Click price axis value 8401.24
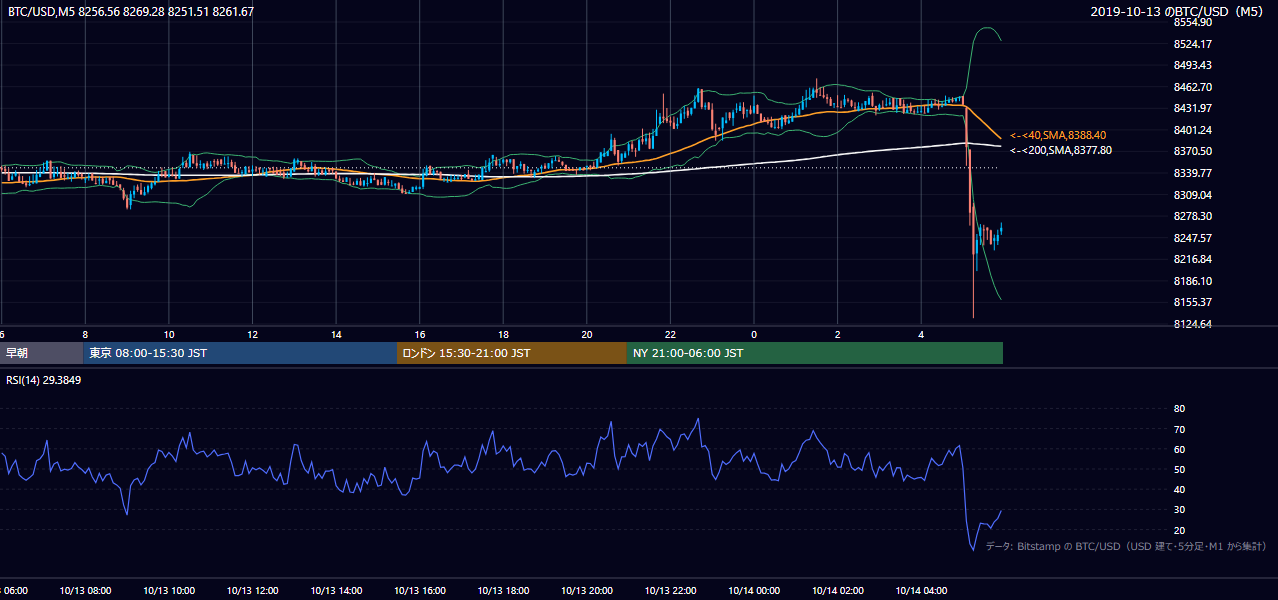Image resolution: width=1278 pixels, height=600 pixels. click(1193, 130)
